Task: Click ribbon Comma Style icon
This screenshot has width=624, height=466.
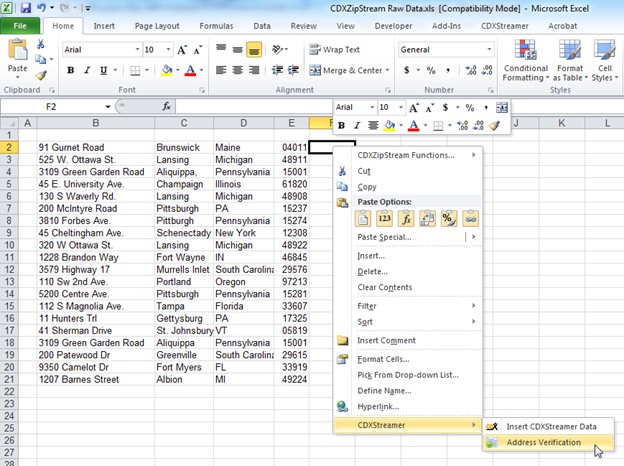Action: coord(448,70)
